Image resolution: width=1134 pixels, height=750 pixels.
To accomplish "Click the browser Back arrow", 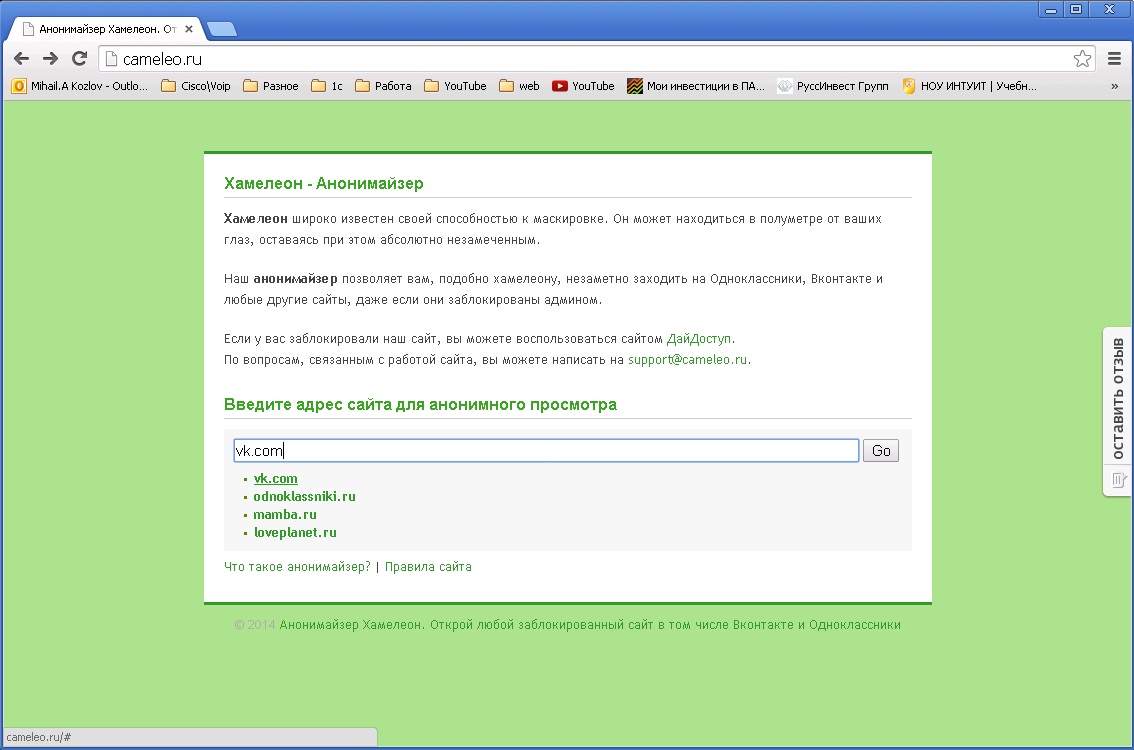I will click(x=21, y=59).
